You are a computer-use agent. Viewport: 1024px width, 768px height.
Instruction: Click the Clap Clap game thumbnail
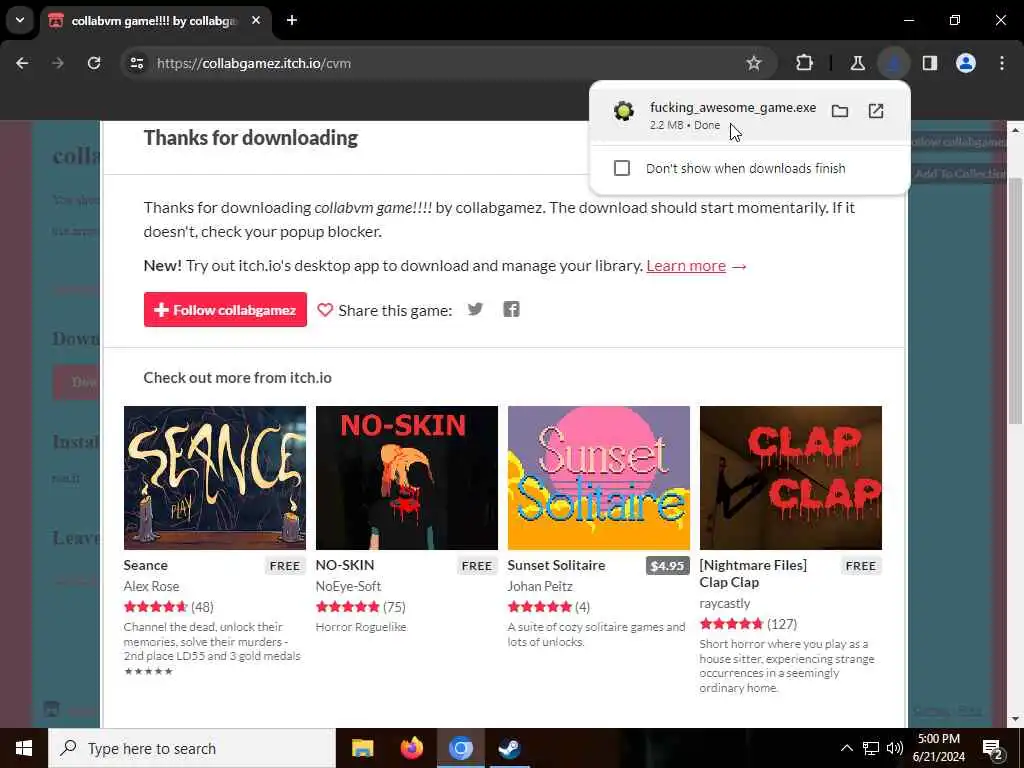coord(791,478)
